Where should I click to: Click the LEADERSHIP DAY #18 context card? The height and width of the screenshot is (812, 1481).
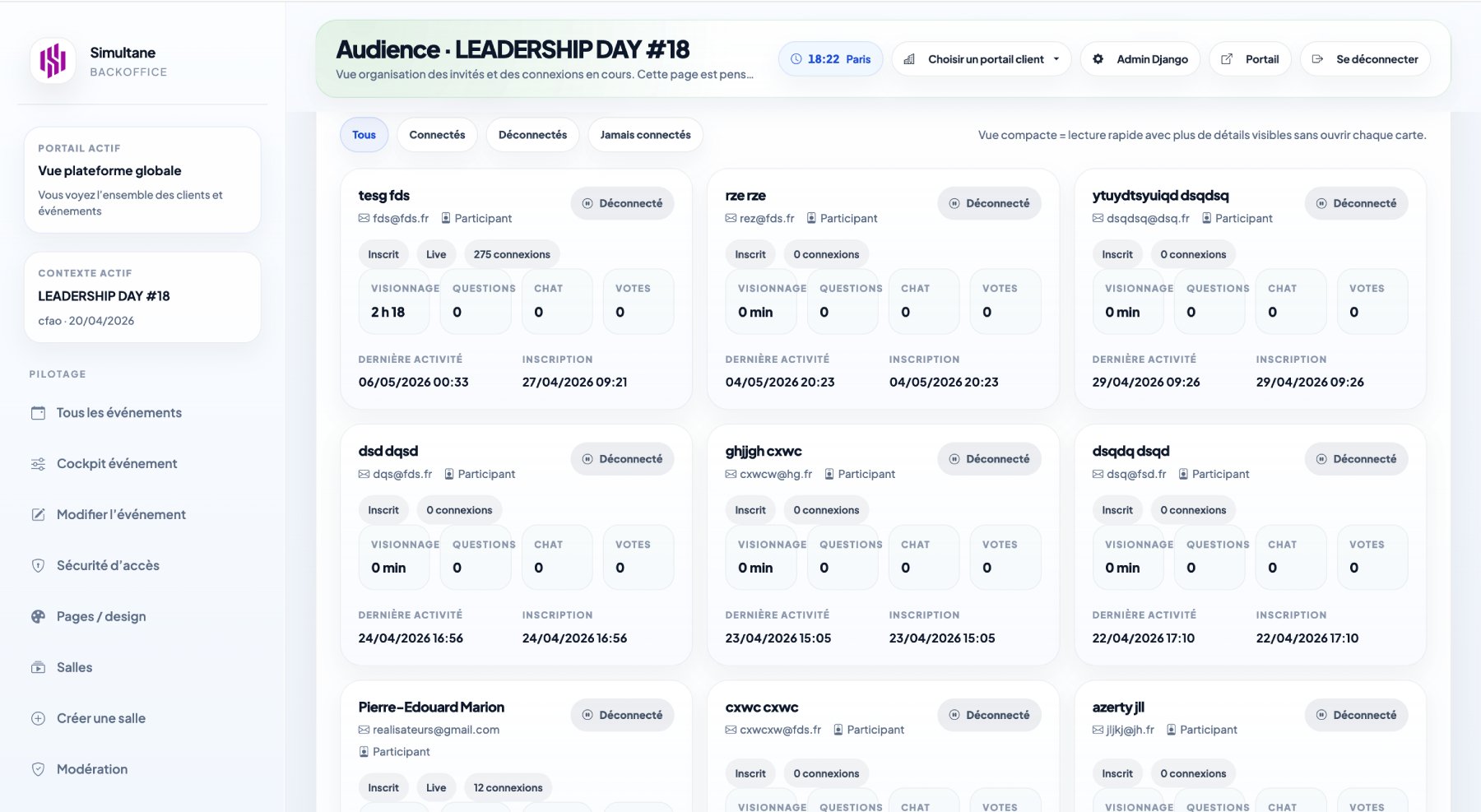tap(142, 298)
